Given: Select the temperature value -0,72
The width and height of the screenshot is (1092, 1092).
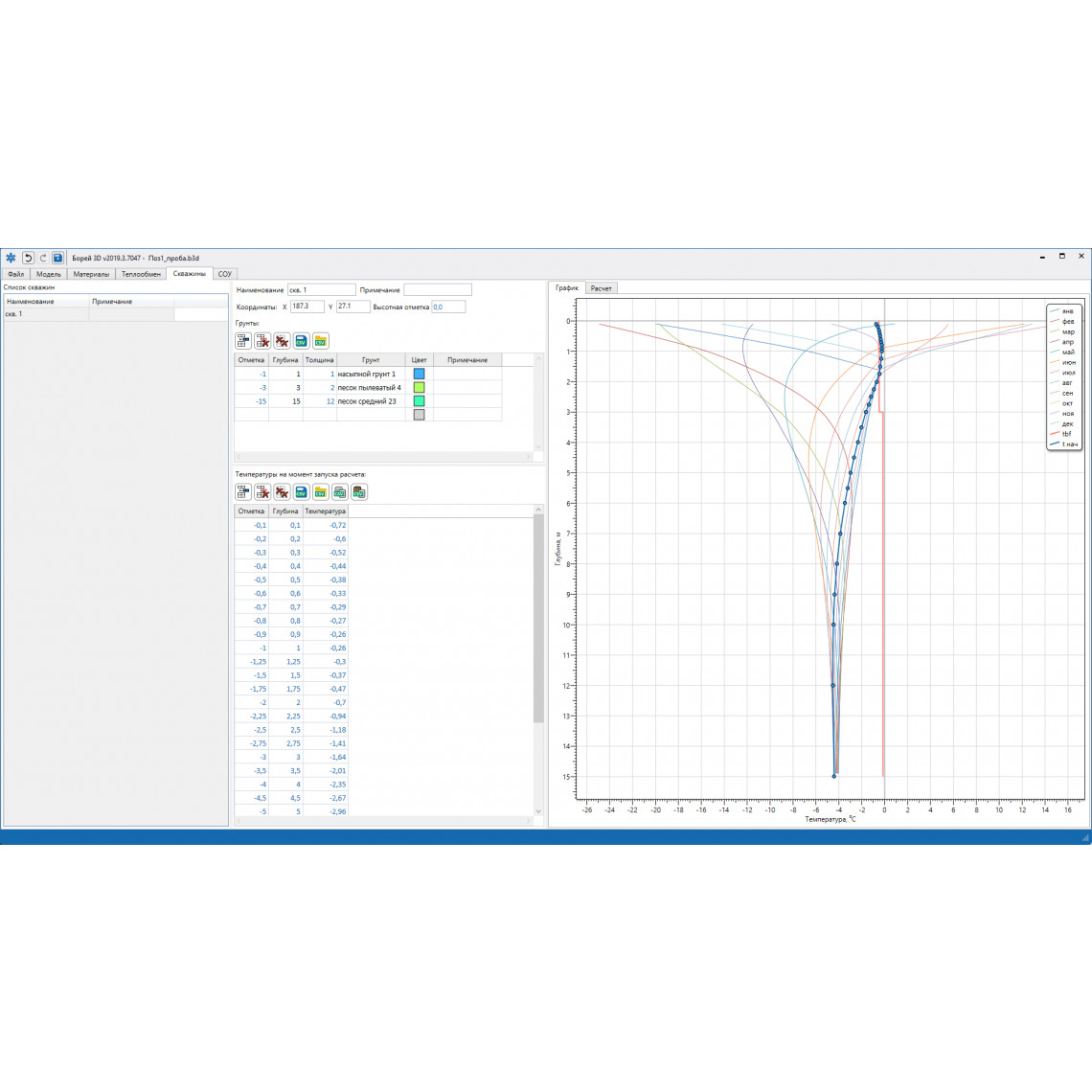Looking at the screenshot, I should pos(326,525).
